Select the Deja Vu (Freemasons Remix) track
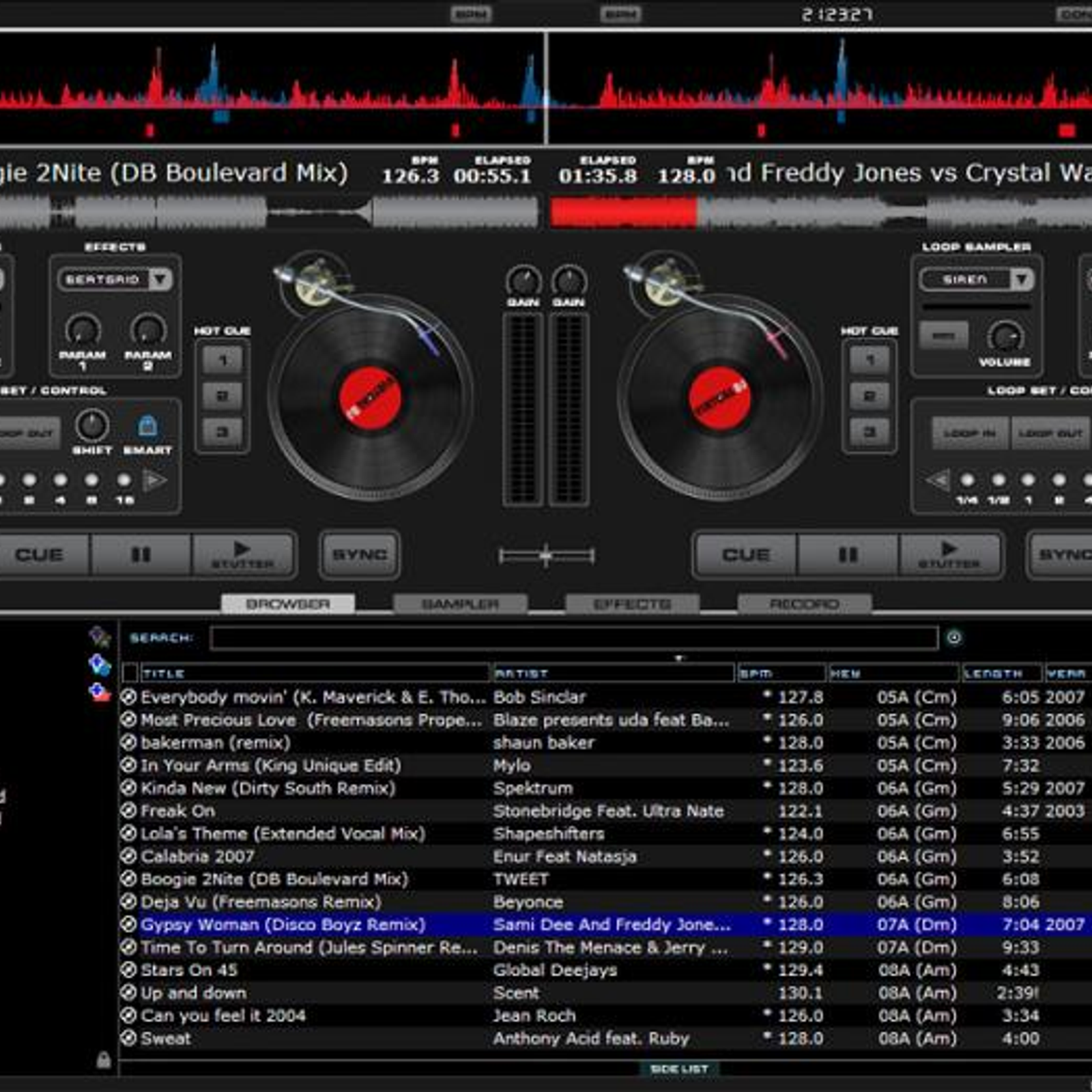 605,902
